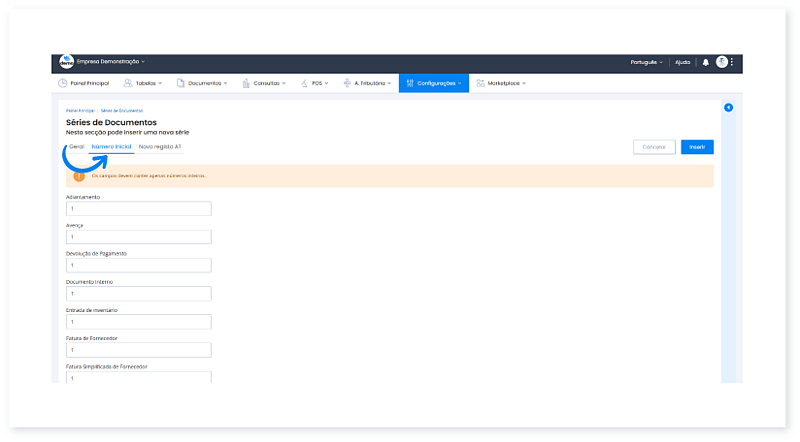Viewport: 800px width, 442px height.
Task: Click the Ajuda help link
Action: click(x=683, y=62)
